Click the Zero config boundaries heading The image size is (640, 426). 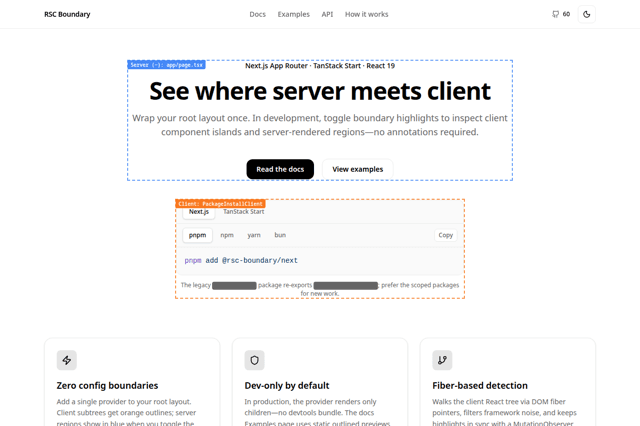[x=107, y=386]
